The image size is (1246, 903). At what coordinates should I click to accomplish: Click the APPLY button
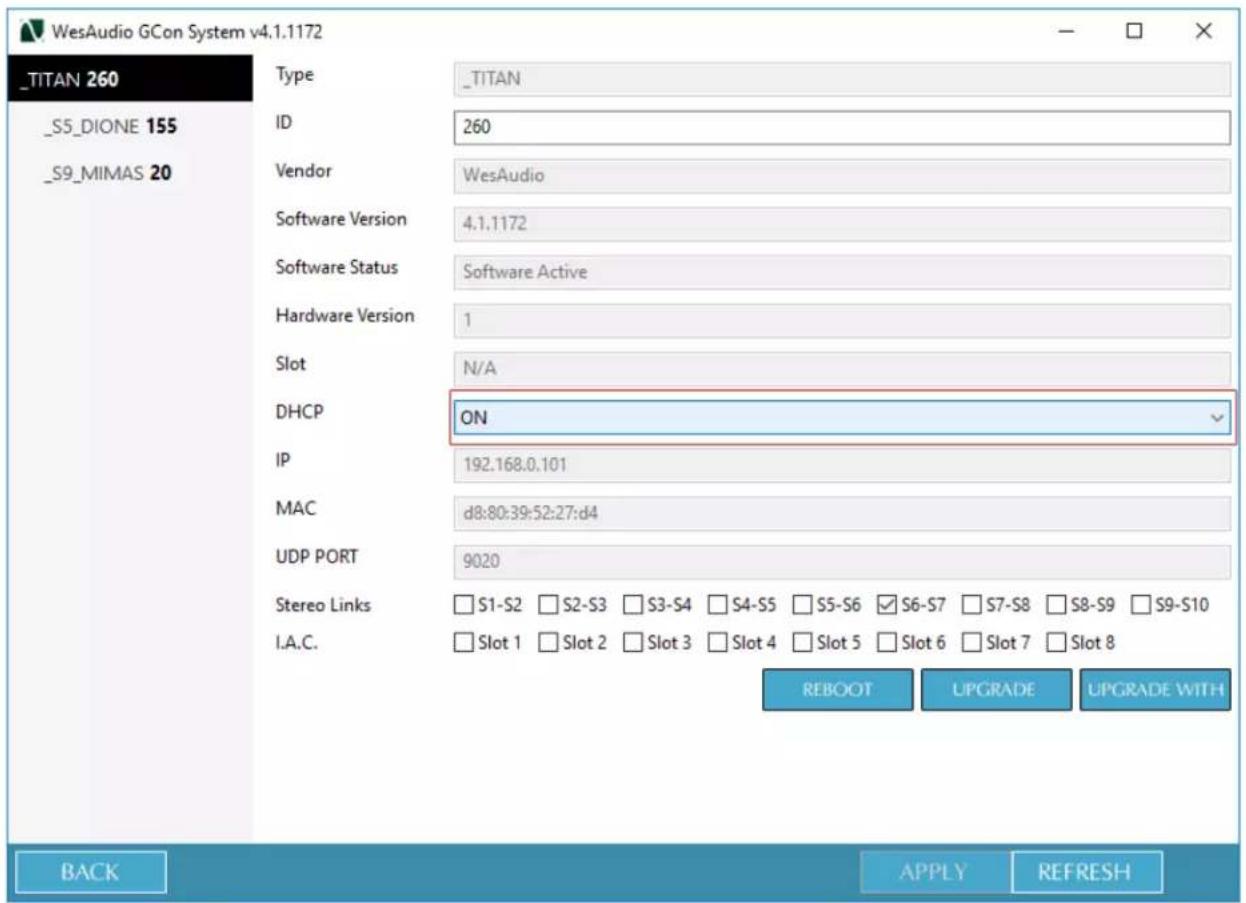pyautogui.click(x=937, y=872)
